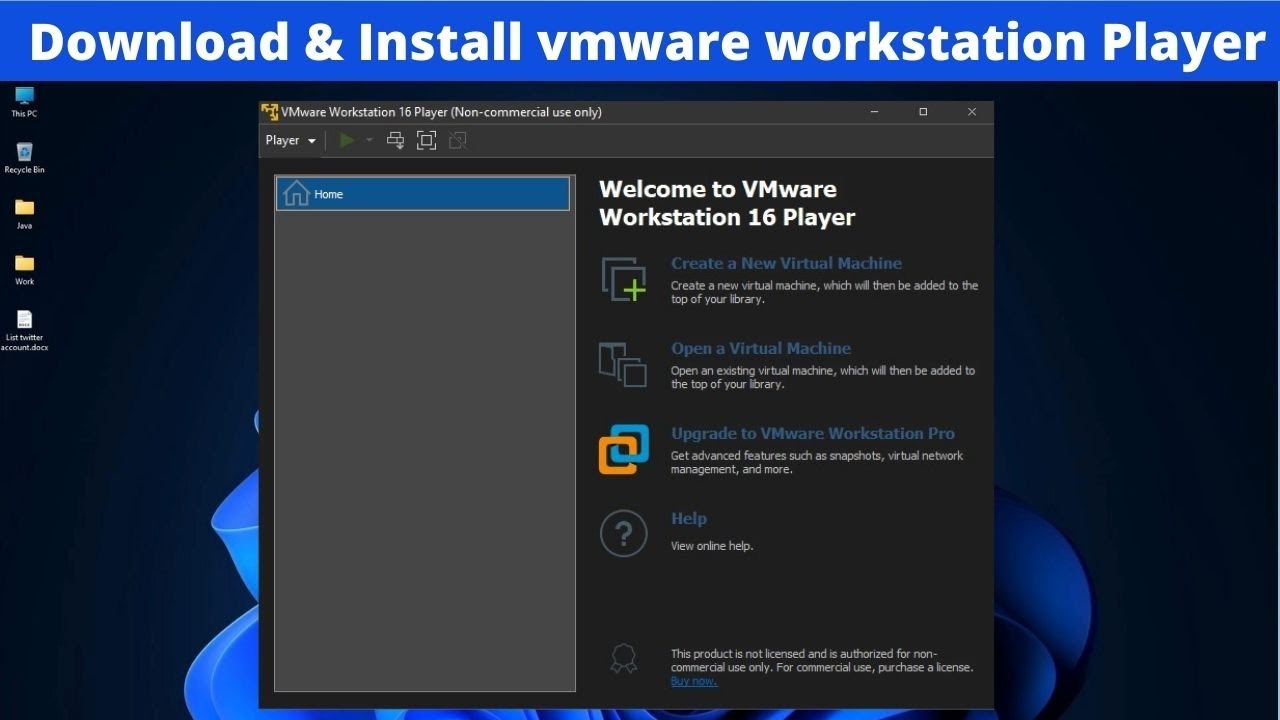The width and height of the screenshot is (1280, 720).
Task: Select the This PC desktop icon
Action: pos(24,102)
